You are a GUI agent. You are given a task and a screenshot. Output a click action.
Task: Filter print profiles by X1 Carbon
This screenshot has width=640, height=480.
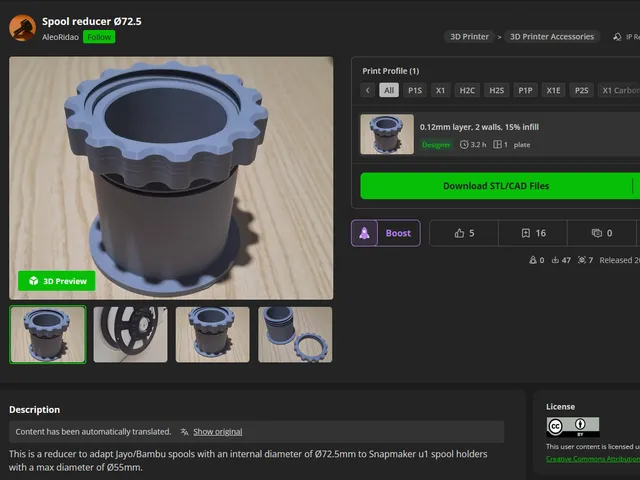point(619,90)
